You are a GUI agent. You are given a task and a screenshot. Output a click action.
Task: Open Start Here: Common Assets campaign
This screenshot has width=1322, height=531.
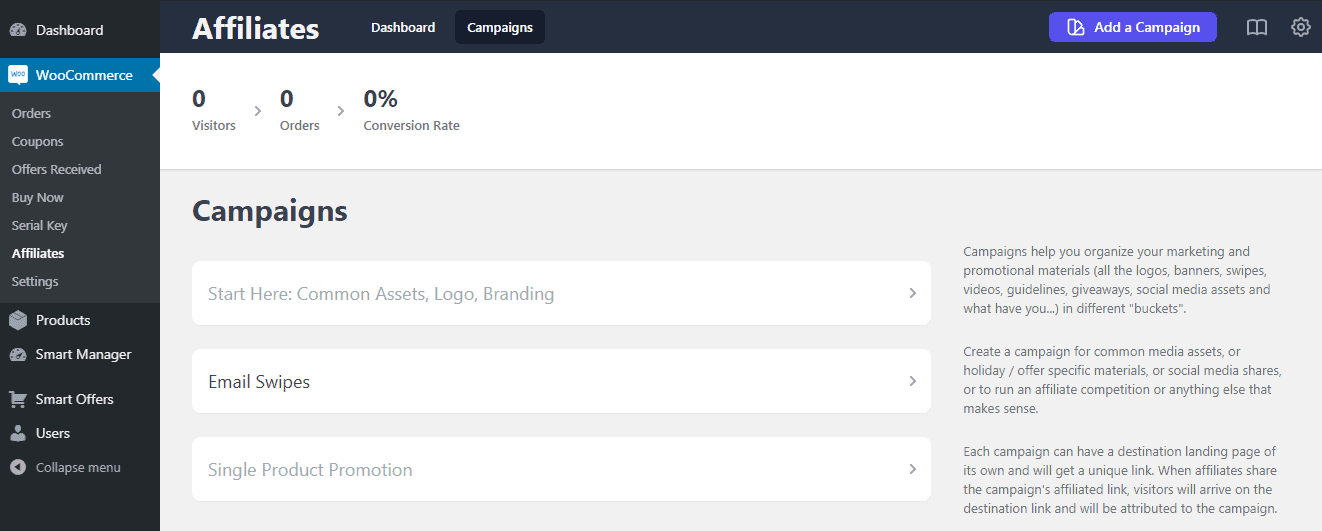[561, 293]
